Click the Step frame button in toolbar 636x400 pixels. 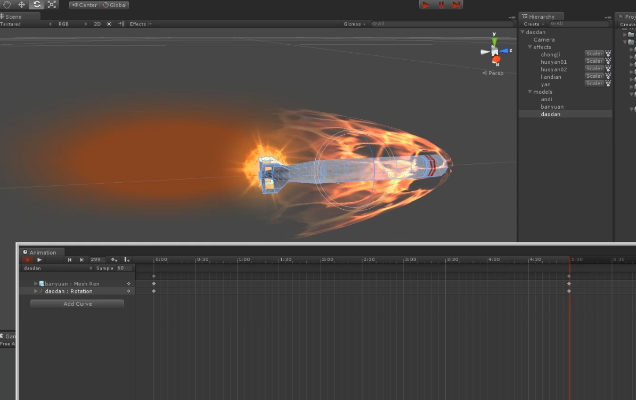455,4
